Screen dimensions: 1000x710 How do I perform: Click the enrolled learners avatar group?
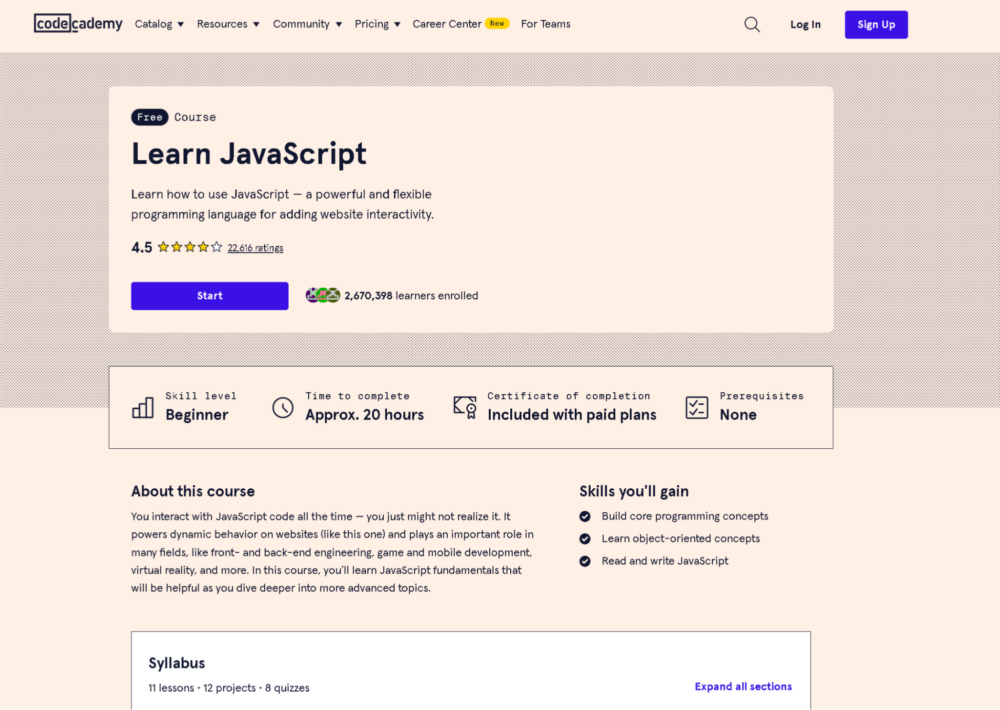click(x=322, y=295)
